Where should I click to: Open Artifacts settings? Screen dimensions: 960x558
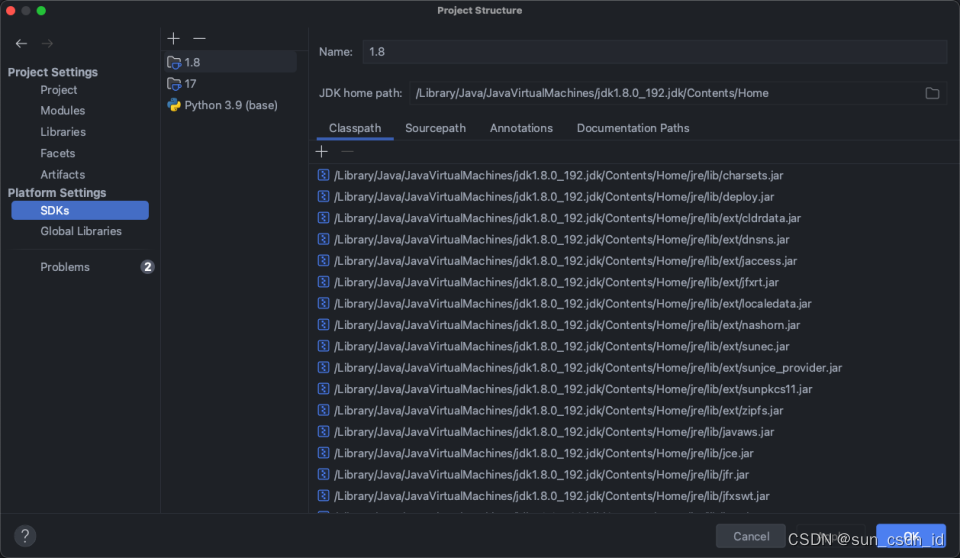62,175
